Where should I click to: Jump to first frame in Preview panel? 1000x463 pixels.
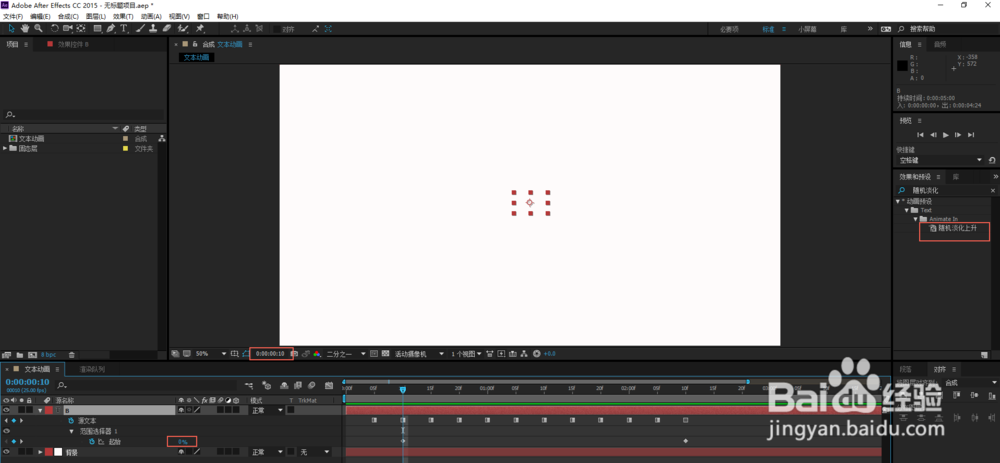[x=920, y=135]
